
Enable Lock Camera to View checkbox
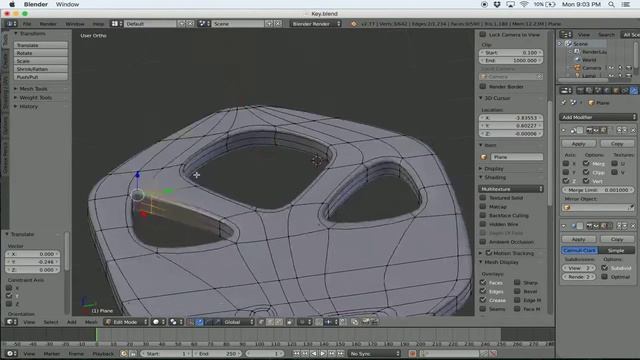coord(483,34)
